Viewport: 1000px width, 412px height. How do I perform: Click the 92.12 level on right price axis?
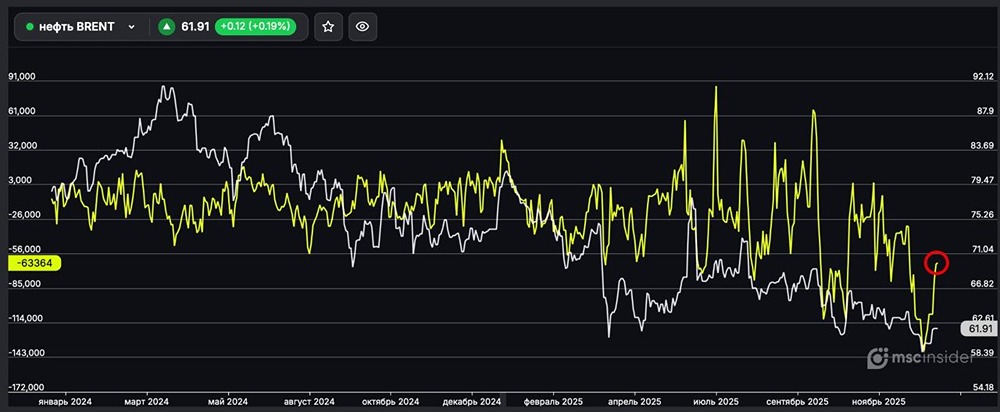982,77
